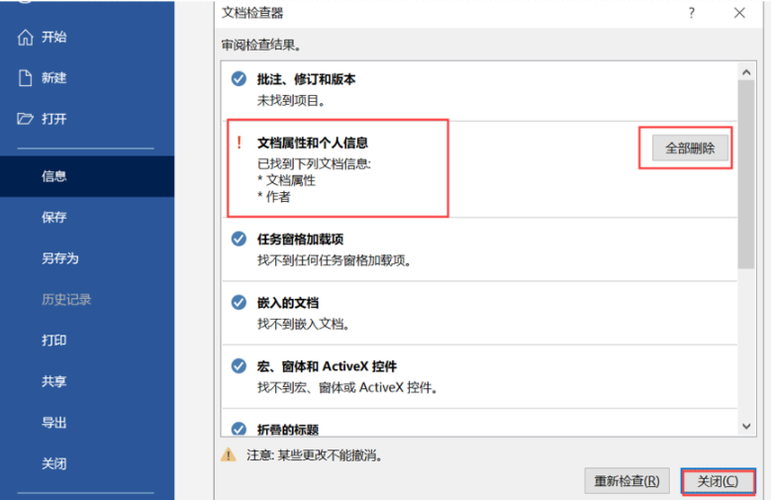771x500 pixels.
Task: Click the checkmark icon beside 折叠的标题
Action: tap(239, 429)
